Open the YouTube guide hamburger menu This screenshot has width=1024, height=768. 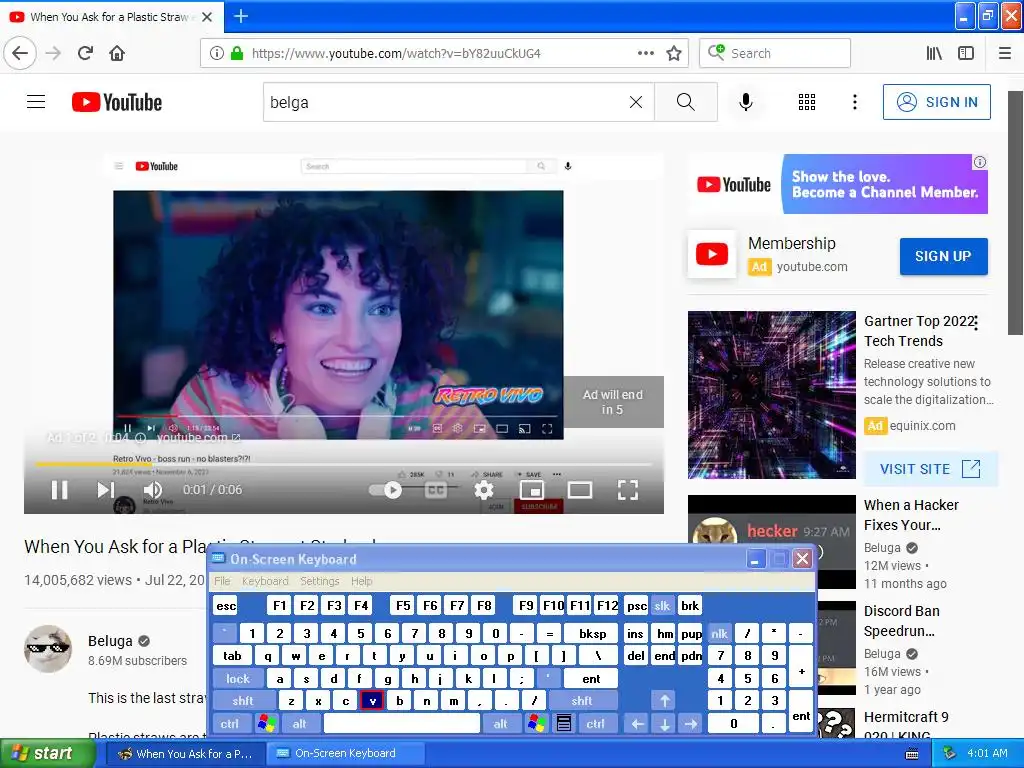click(36, 102)
